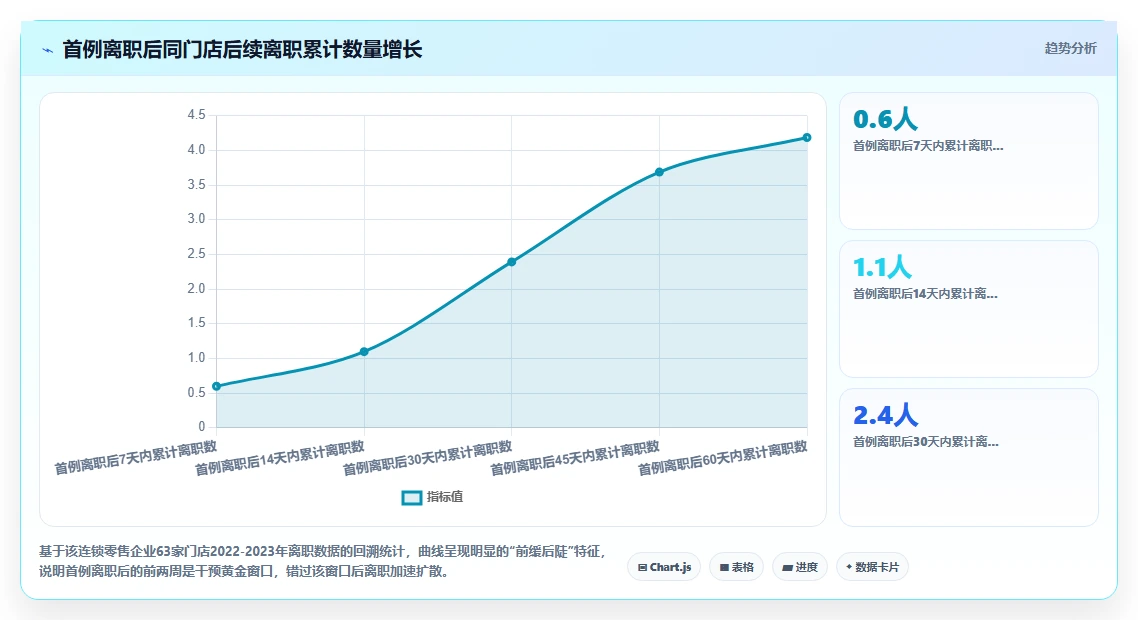The height and width of the screenshot is (620, 1138).
Task: Click the 进度 tag icon
Action: pyautogui.click(x=787, y=568)
